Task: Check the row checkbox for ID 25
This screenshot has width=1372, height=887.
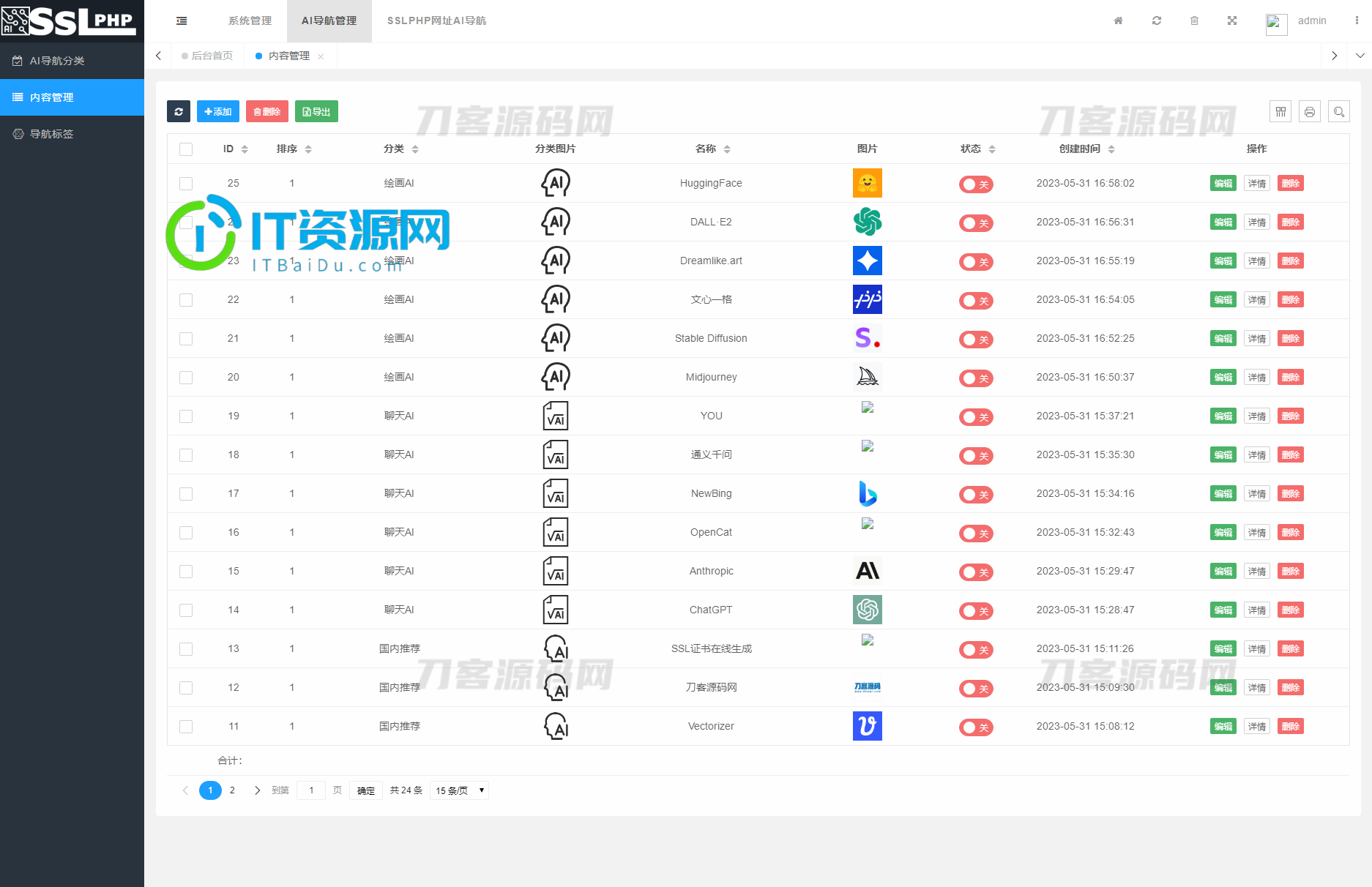Action: pyautogui.click(x=186, y=184)
